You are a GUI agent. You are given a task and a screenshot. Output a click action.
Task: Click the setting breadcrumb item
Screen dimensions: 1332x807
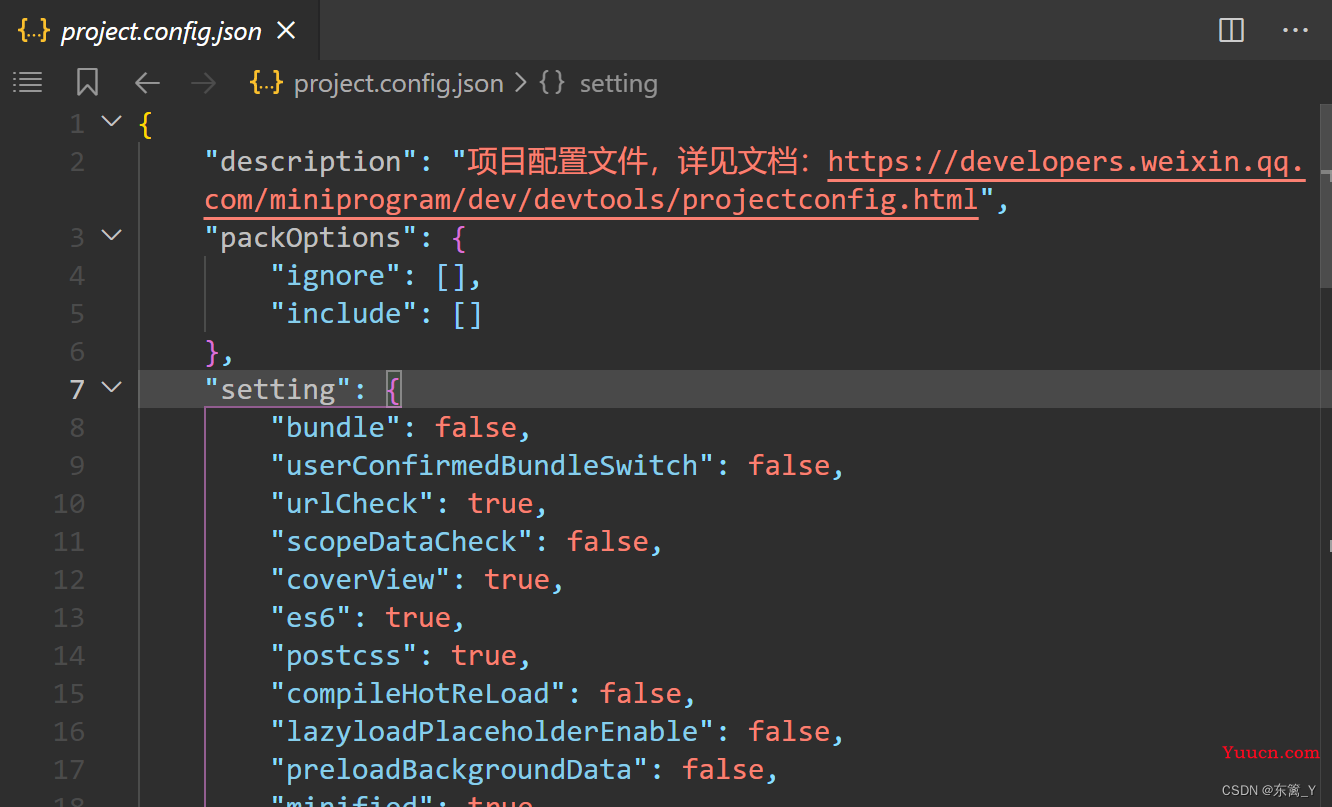tap(618, 84)
